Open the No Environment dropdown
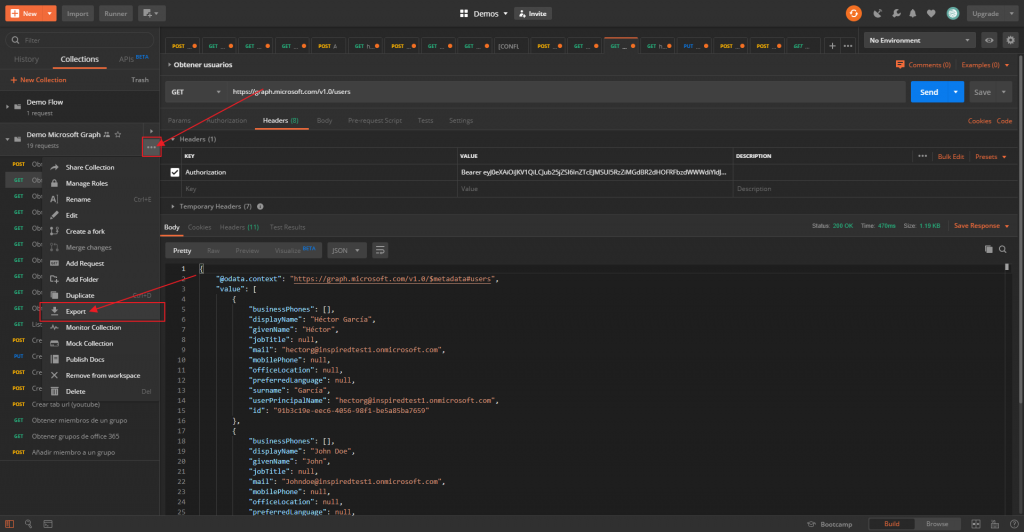 (x=920, y=40)
